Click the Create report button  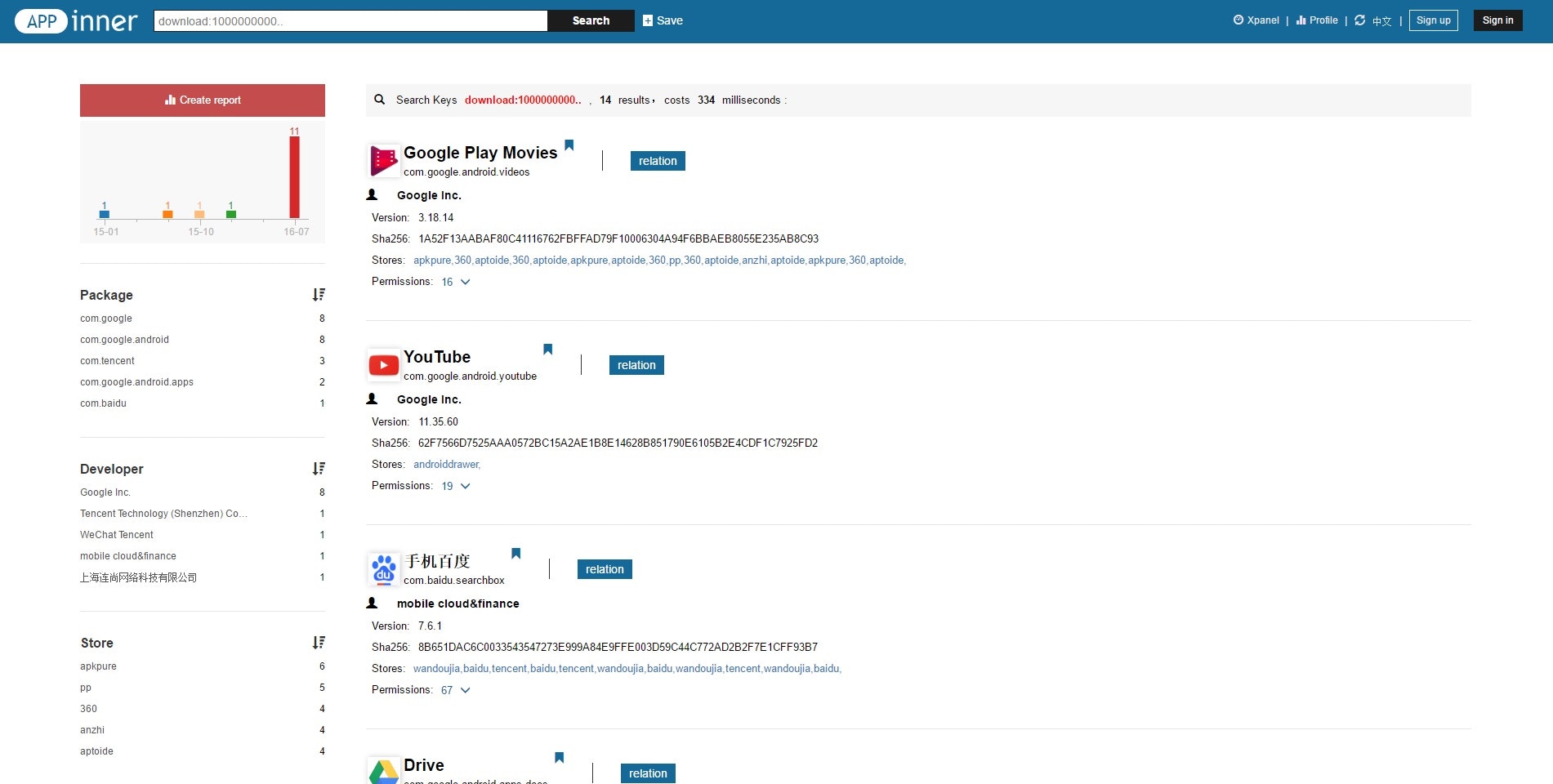point(203,100)
